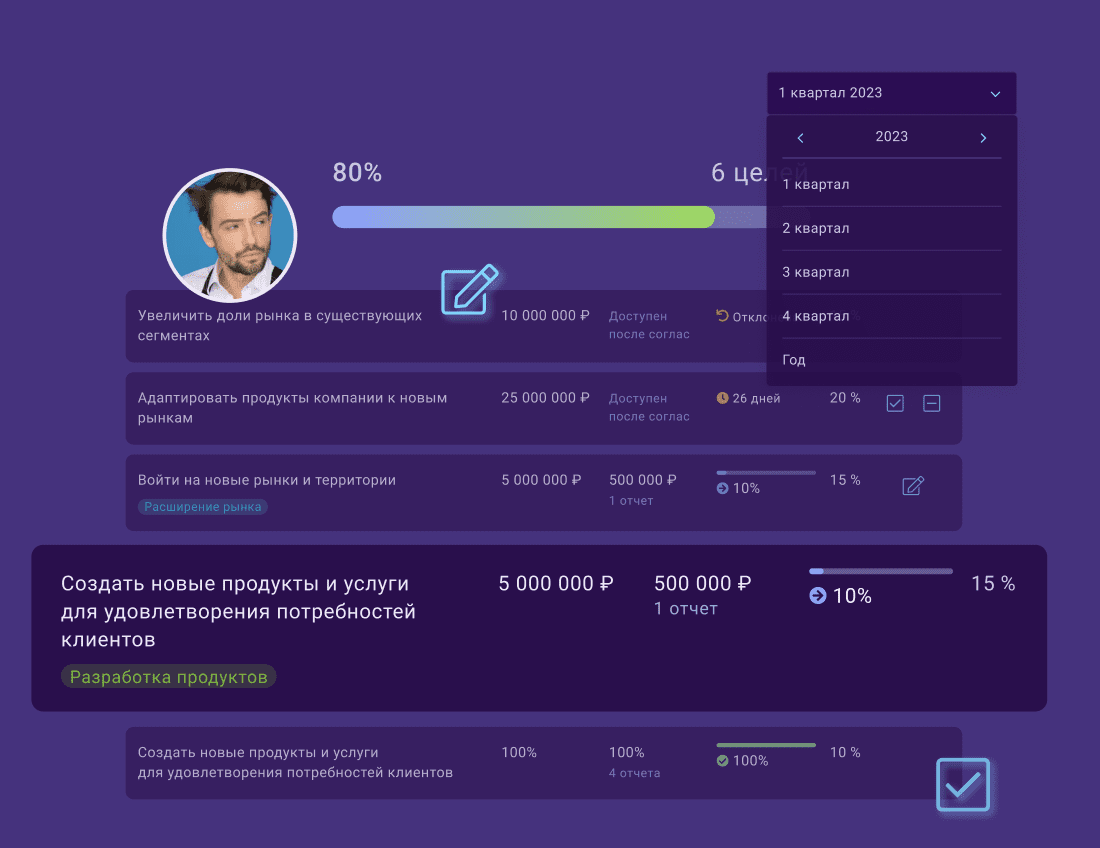Click the 80% overall progress bar

point(549,217)
